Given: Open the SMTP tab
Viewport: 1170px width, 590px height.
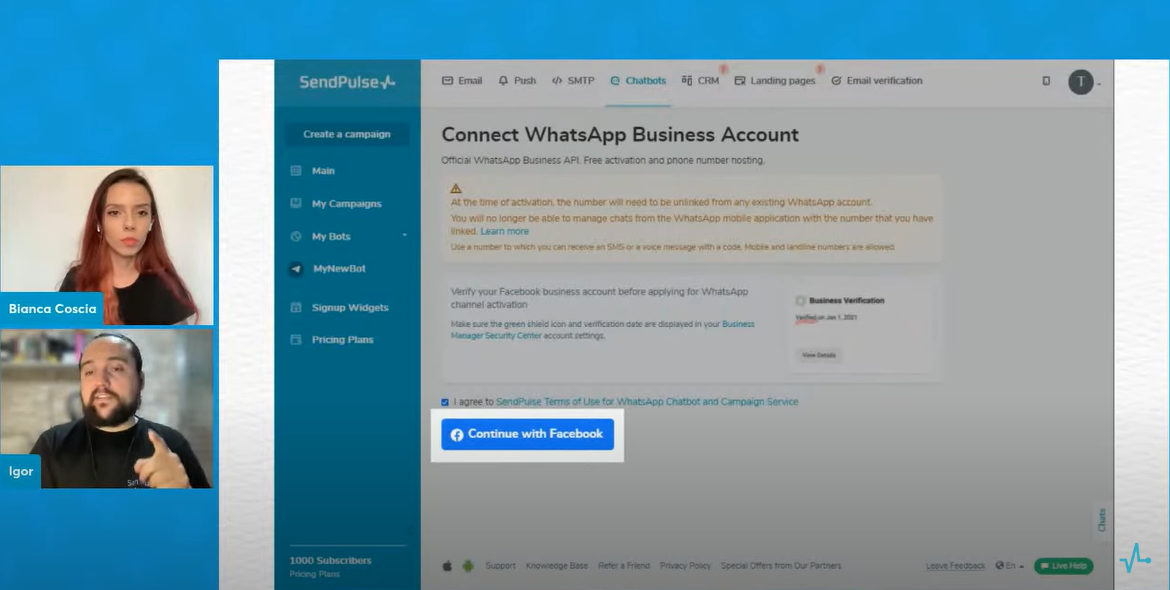Looking at the screenshot, I should [x=573, y=81].
